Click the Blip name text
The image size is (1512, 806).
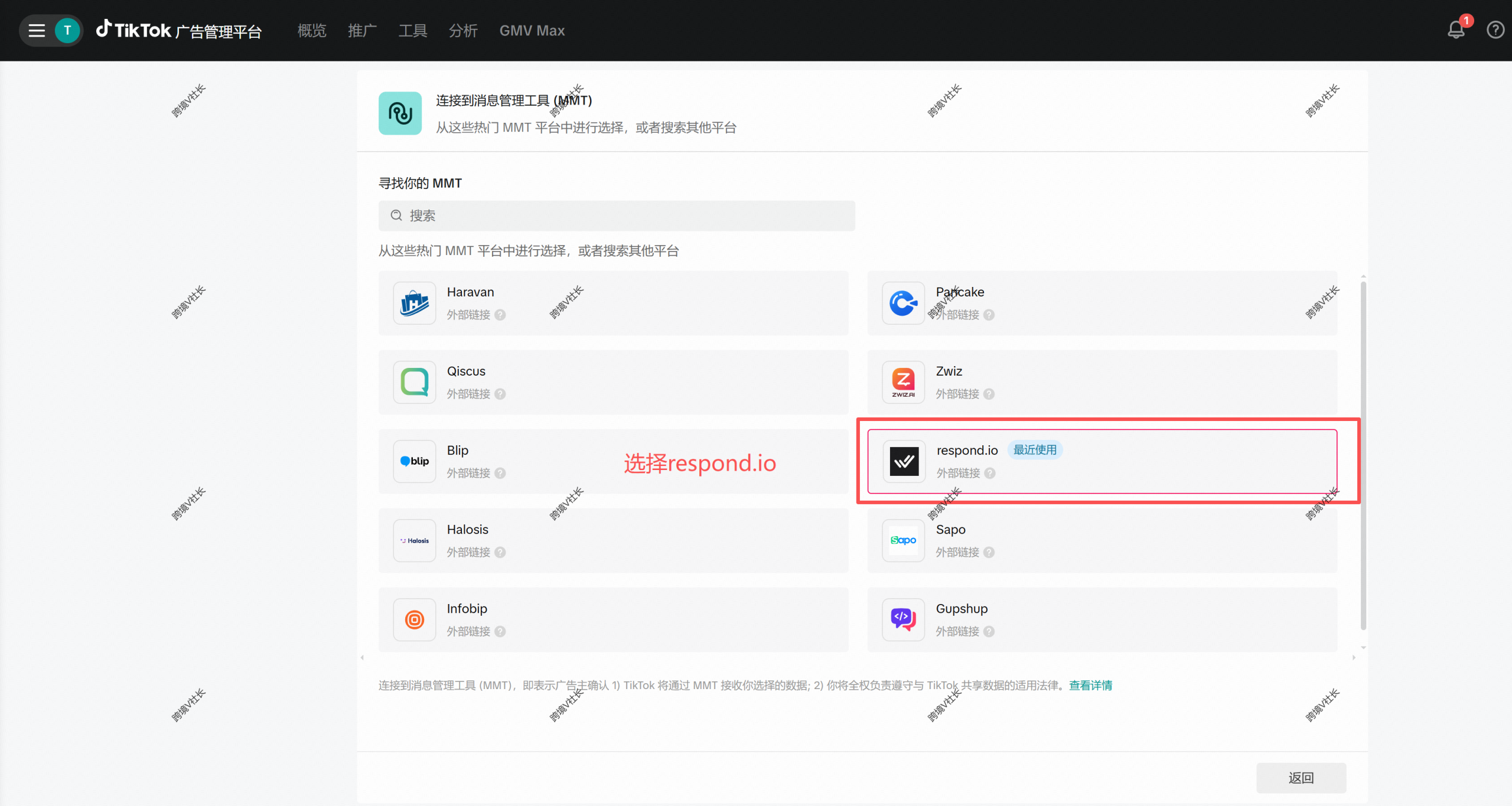click(x=458, y=451)
